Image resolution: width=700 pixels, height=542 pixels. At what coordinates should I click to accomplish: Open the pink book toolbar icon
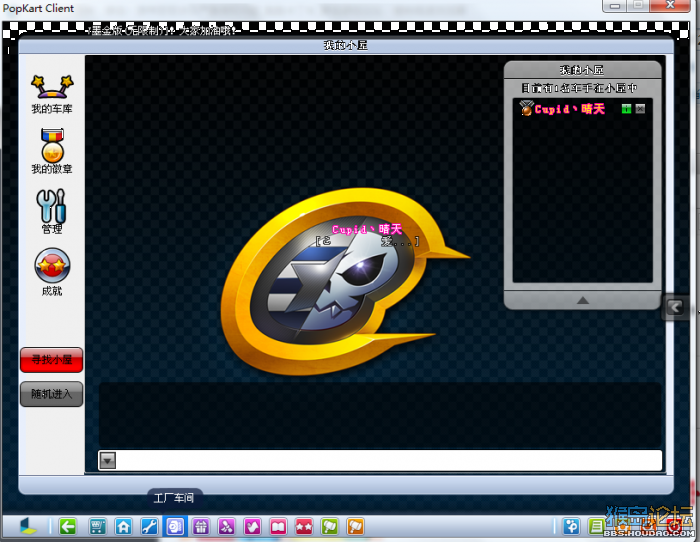(x=278, y=527)
